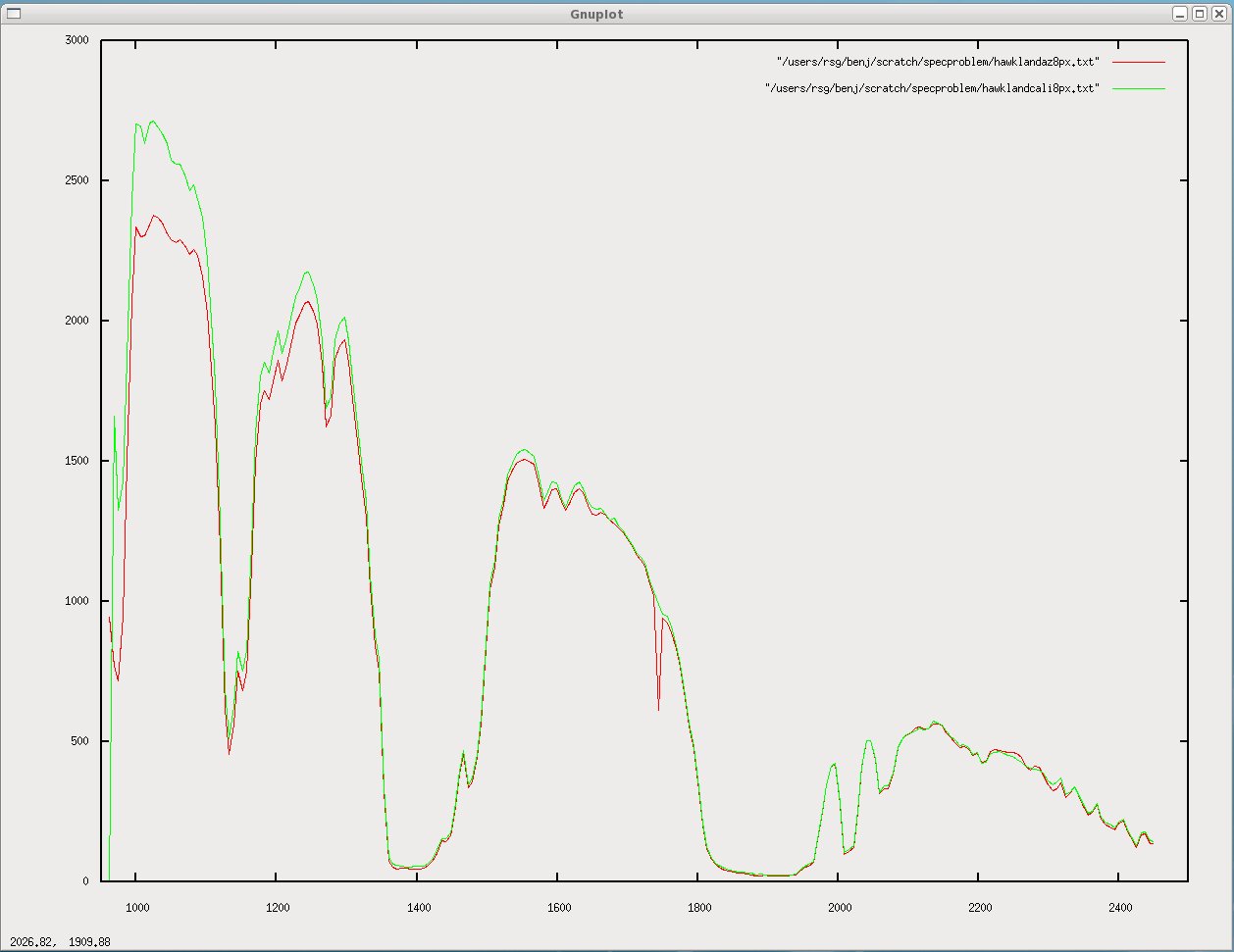This screenshot has width=1234, height=952.
Task: Maximize the Gnuplot window
Action: point(1199,14)
